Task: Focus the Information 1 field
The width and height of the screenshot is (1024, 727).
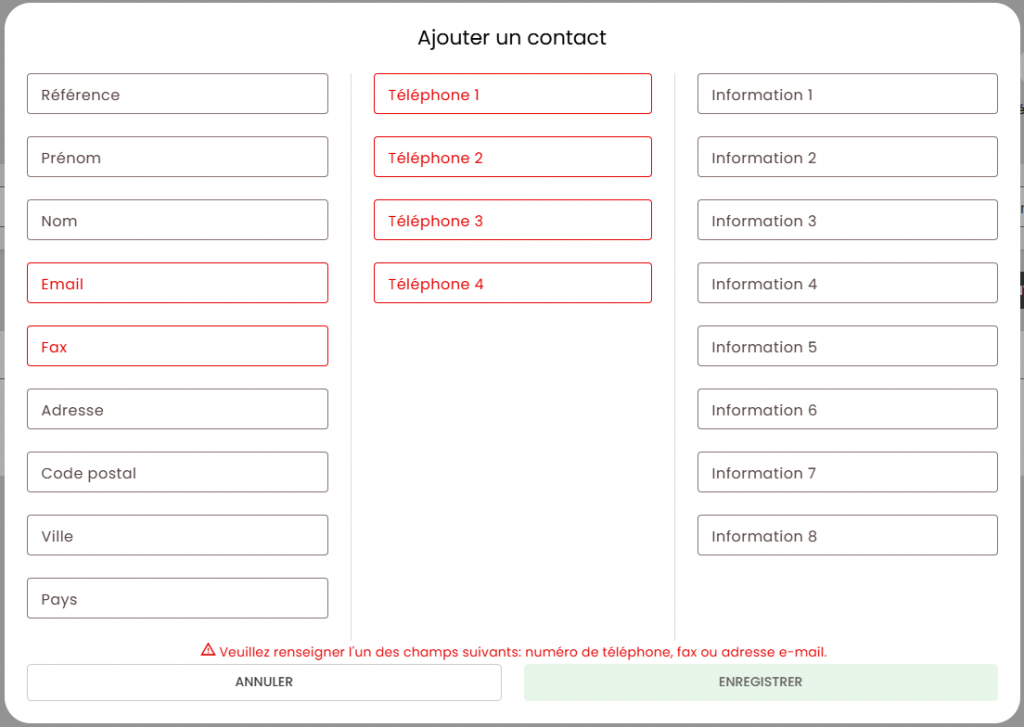Action: coord(847,94)
